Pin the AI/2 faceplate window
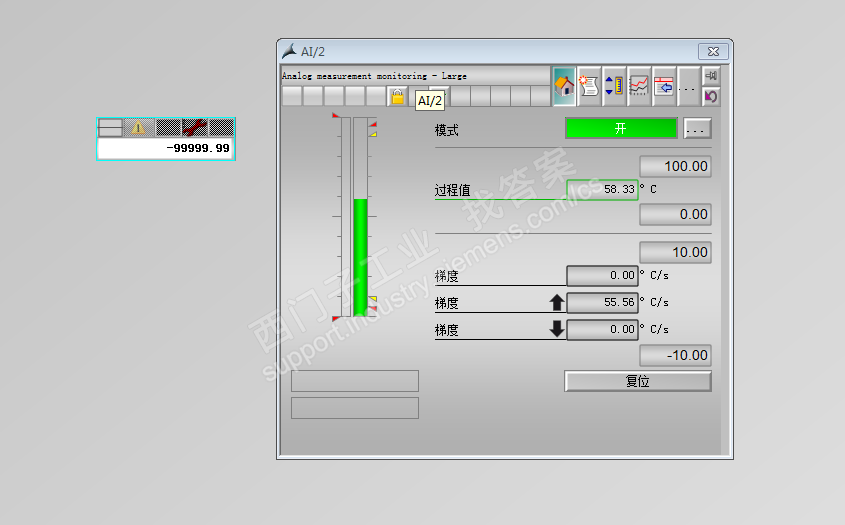This screenshot has height=525, width=845. [x=711, y=76]
